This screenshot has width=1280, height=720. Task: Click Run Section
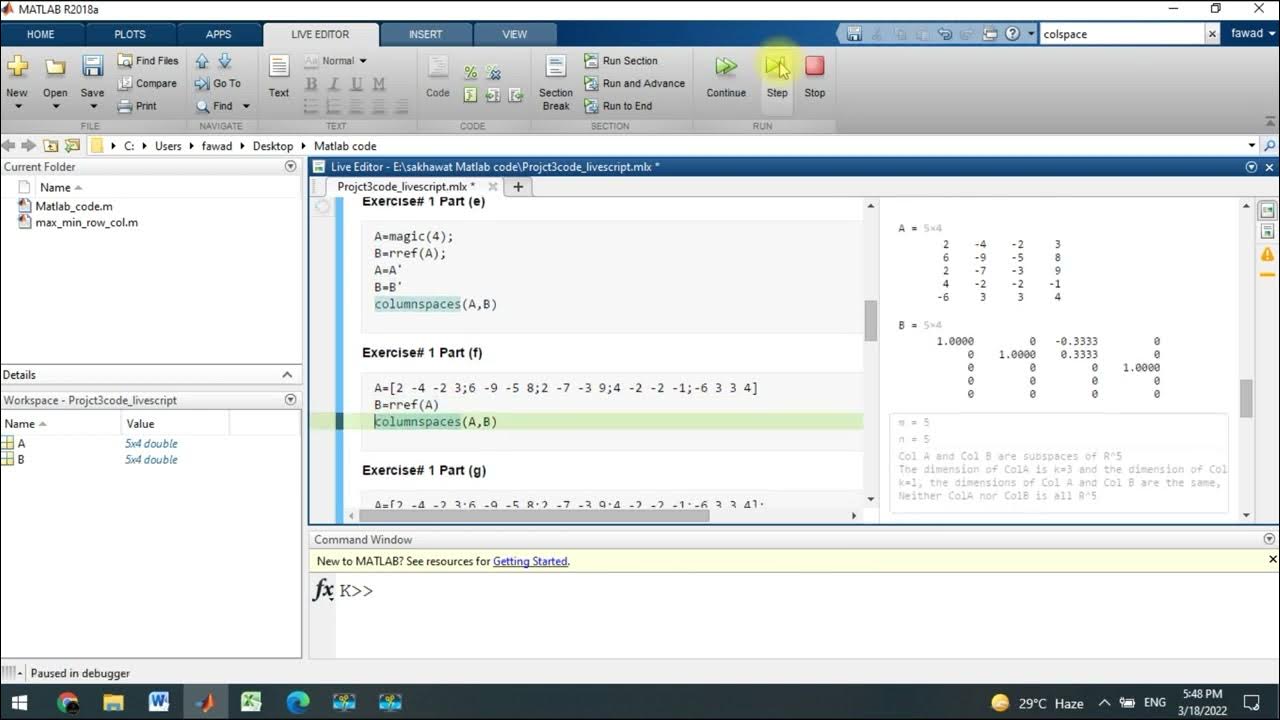(621, 61)
